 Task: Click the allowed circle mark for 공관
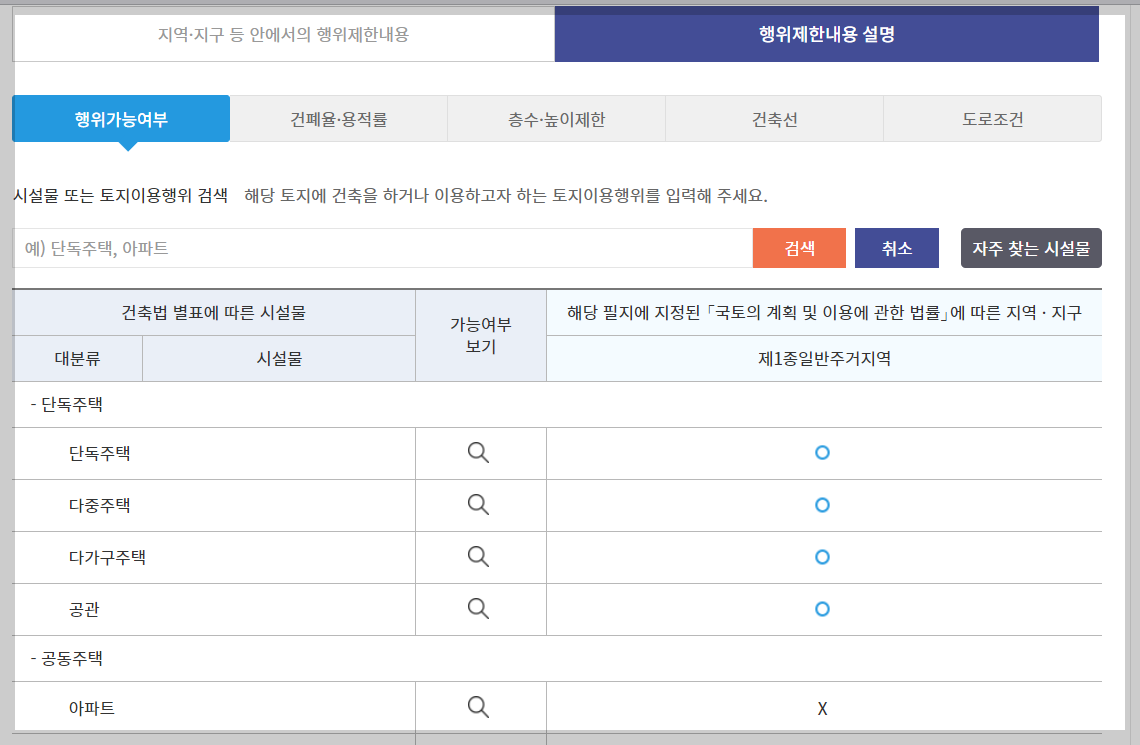(822, 608)
